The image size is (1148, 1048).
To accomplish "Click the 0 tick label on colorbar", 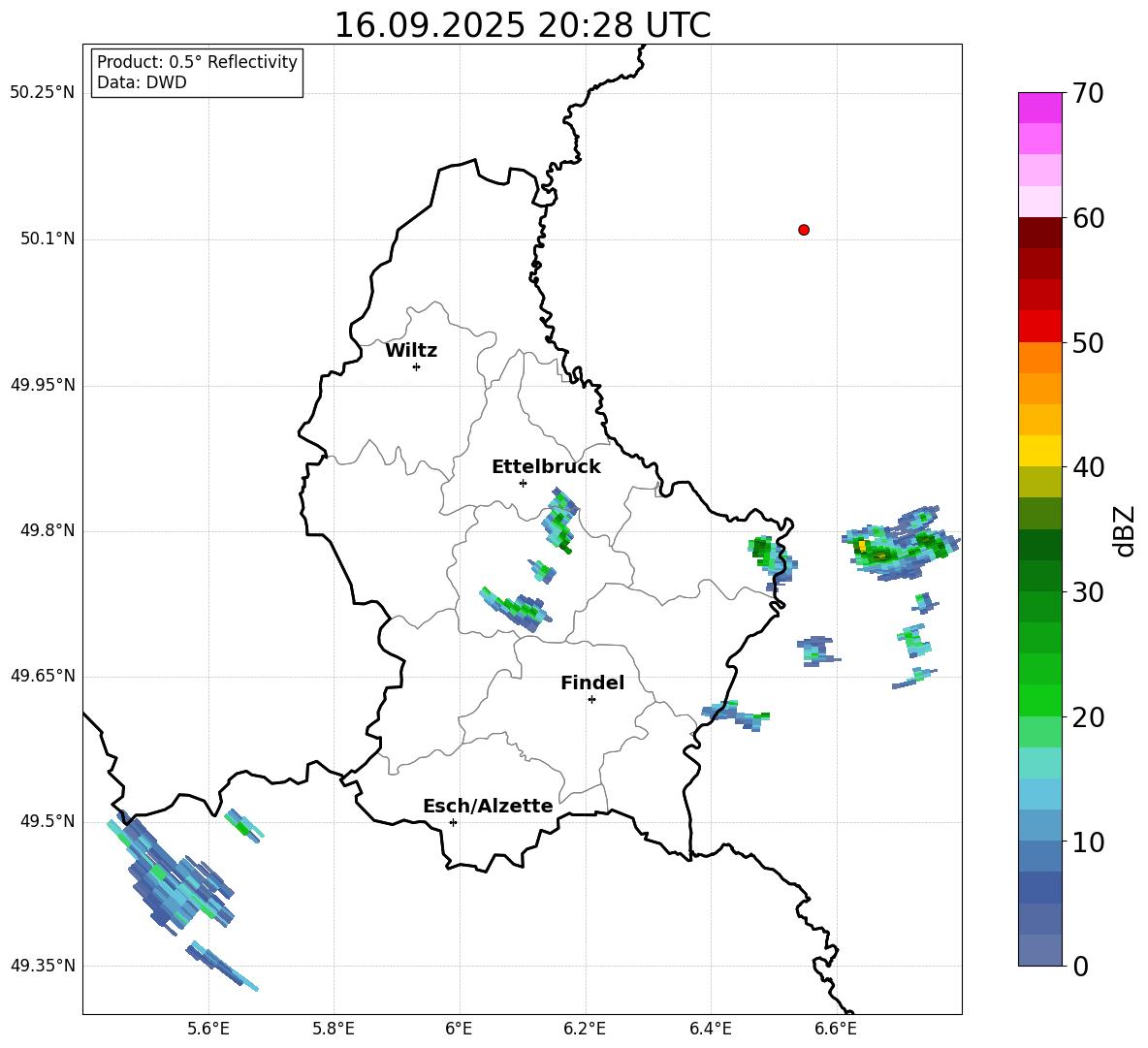I will tap(1080, 966).
